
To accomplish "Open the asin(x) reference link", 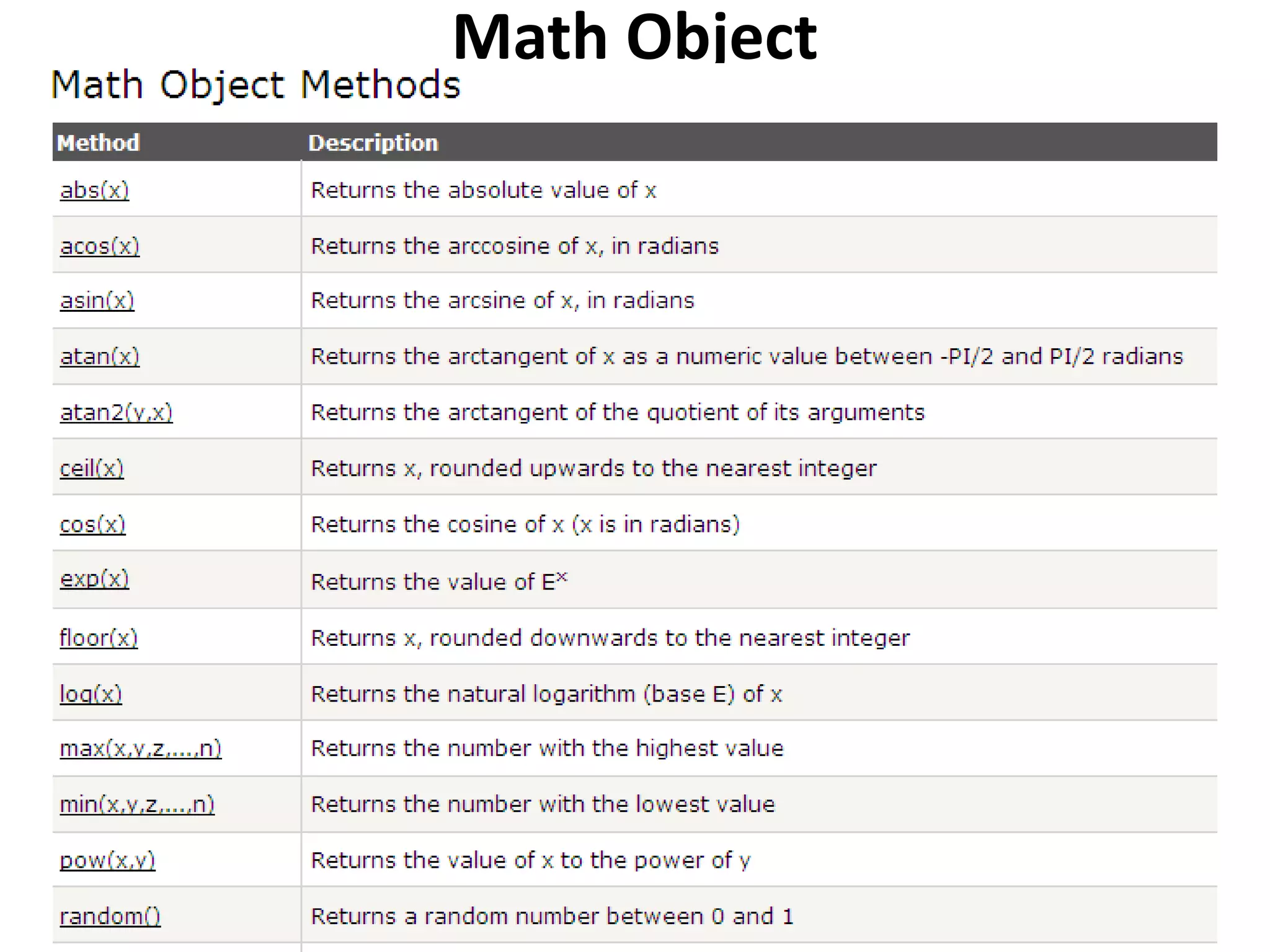I will pyautogui.click(x=97, y=301).
